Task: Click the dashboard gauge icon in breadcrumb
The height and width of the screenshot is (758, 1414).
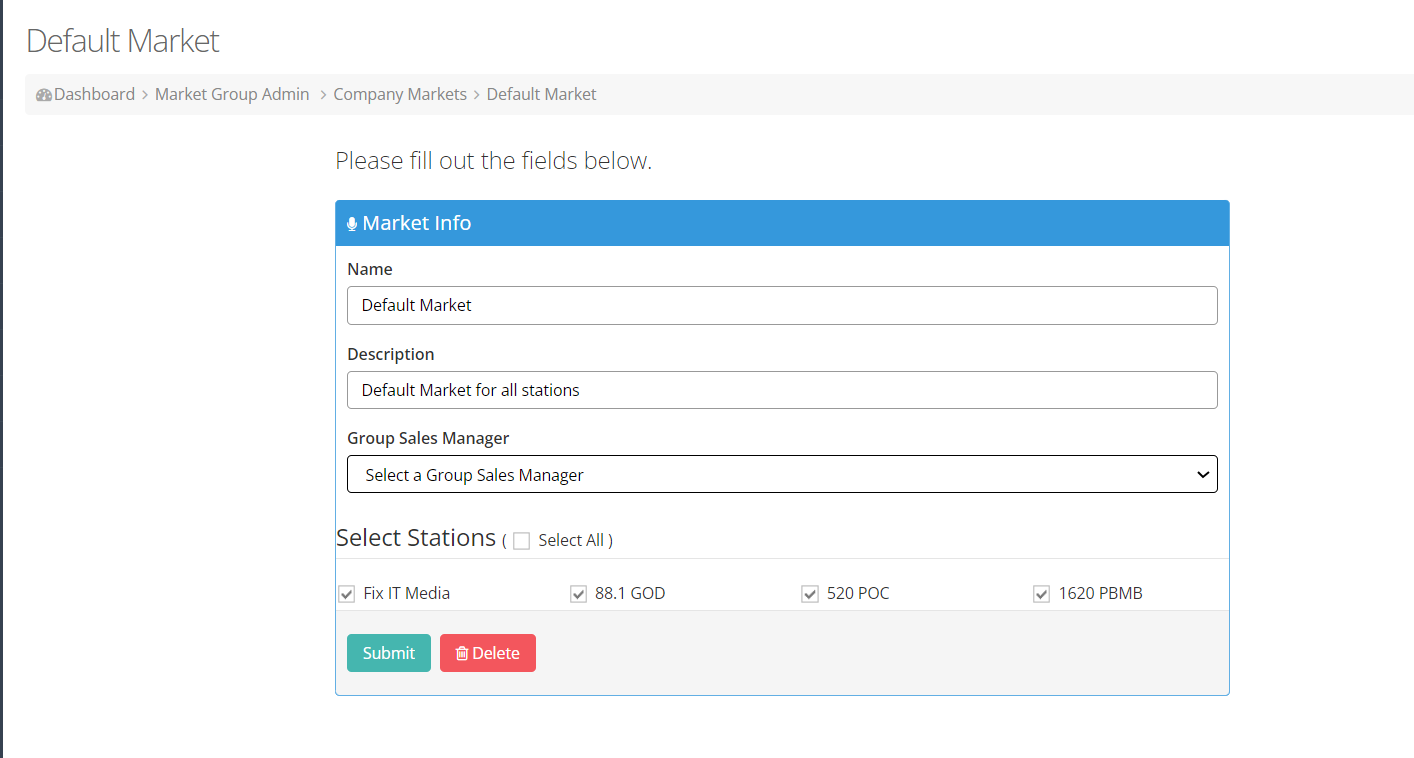Action: coord(43,95)
